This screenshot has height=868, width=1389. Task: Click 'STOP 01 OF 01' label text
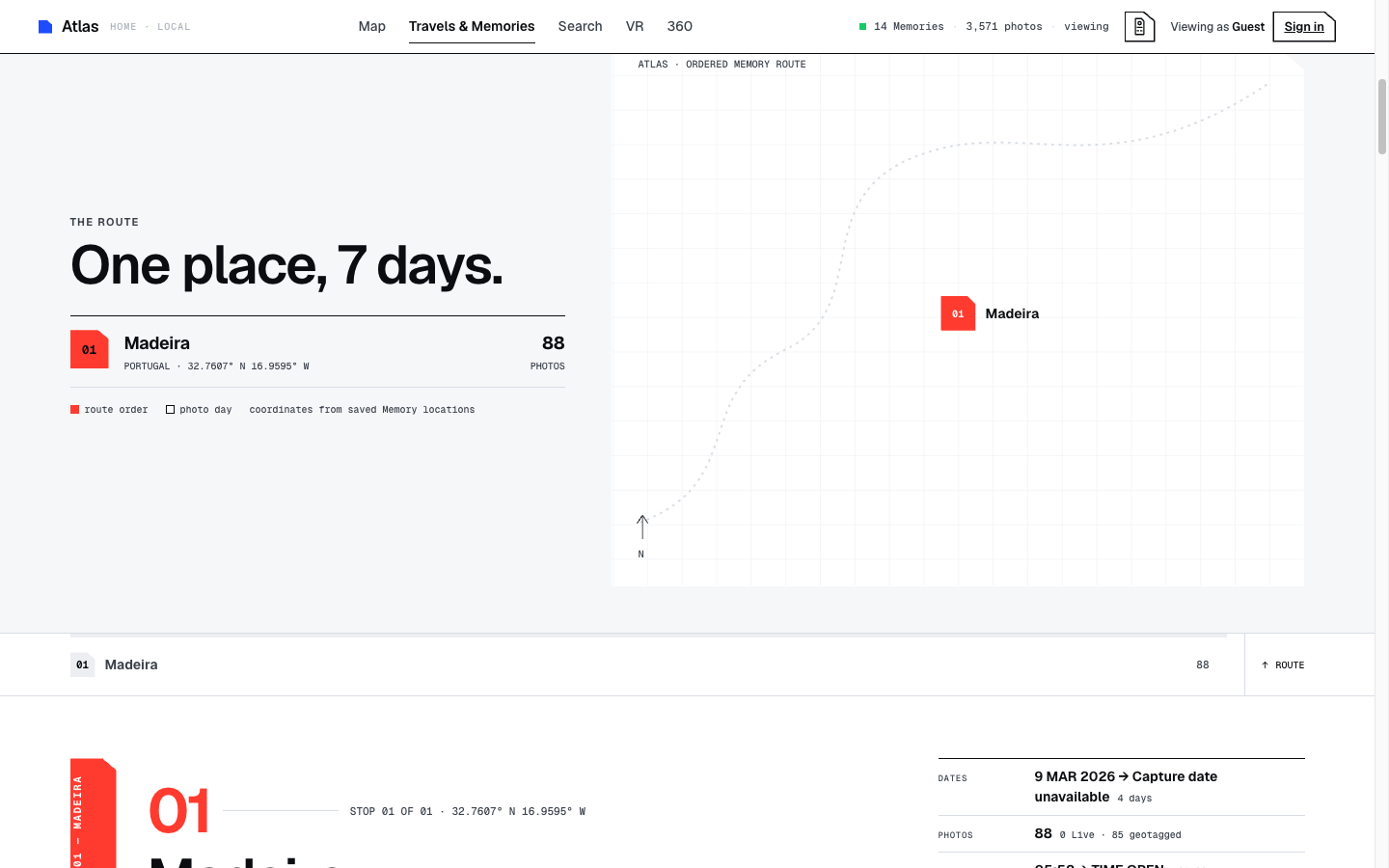pos(392,811)
